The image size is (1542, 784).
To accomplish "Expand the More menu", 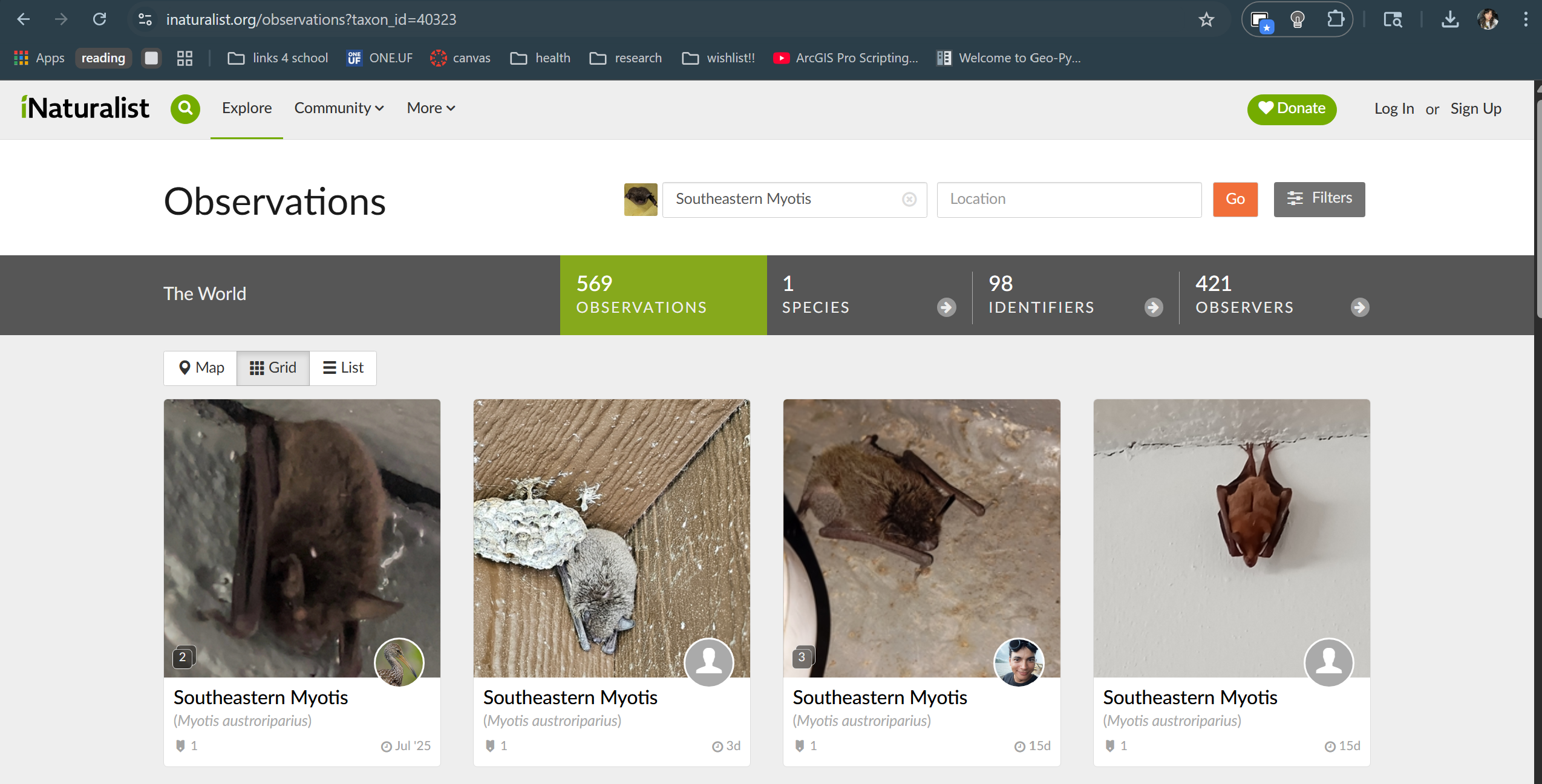I will click(430, 108).
